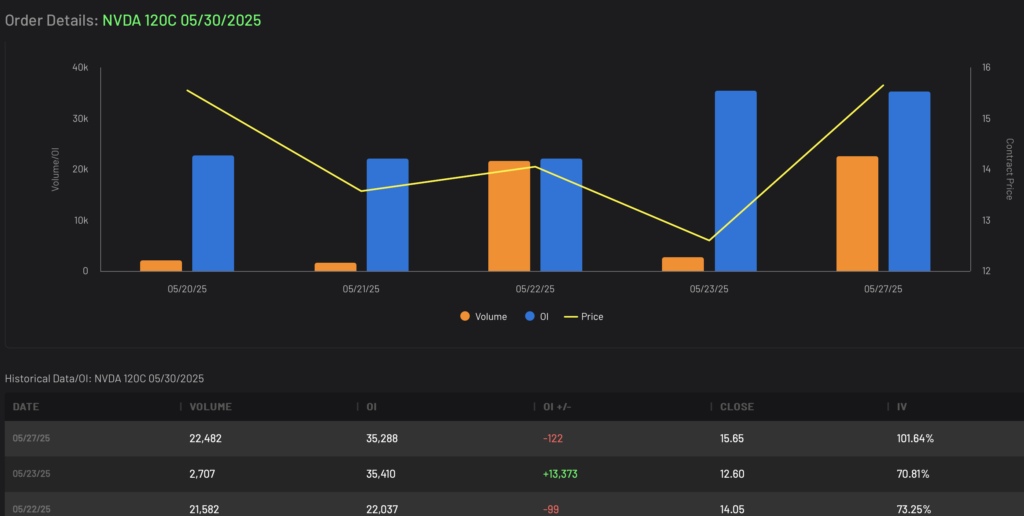Select the small Volume bar for 05/20/25
The height and width of the screenshot is (516, 1024).
point(161,266)
